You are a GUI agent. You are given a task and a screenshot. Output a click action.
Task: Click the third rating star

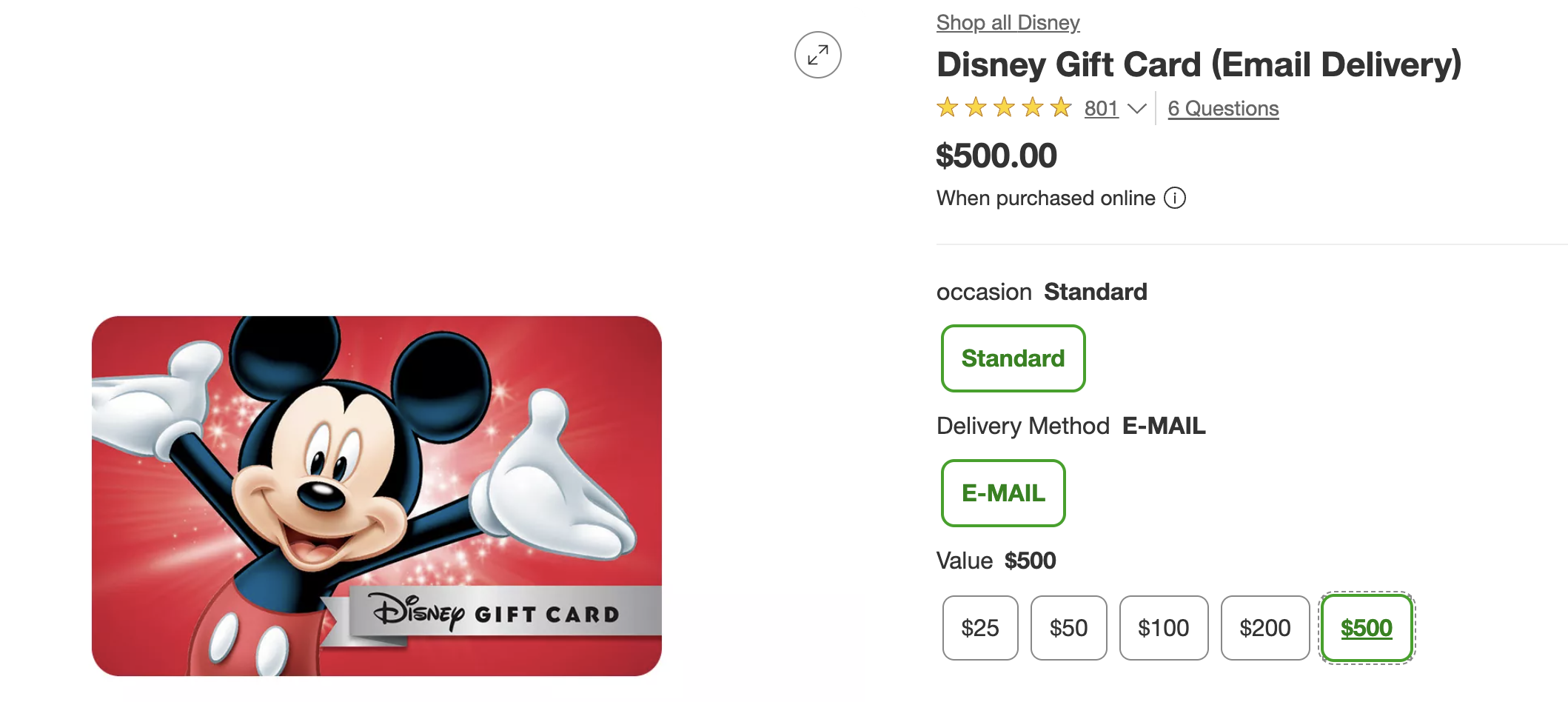(x=1004, y=108)
